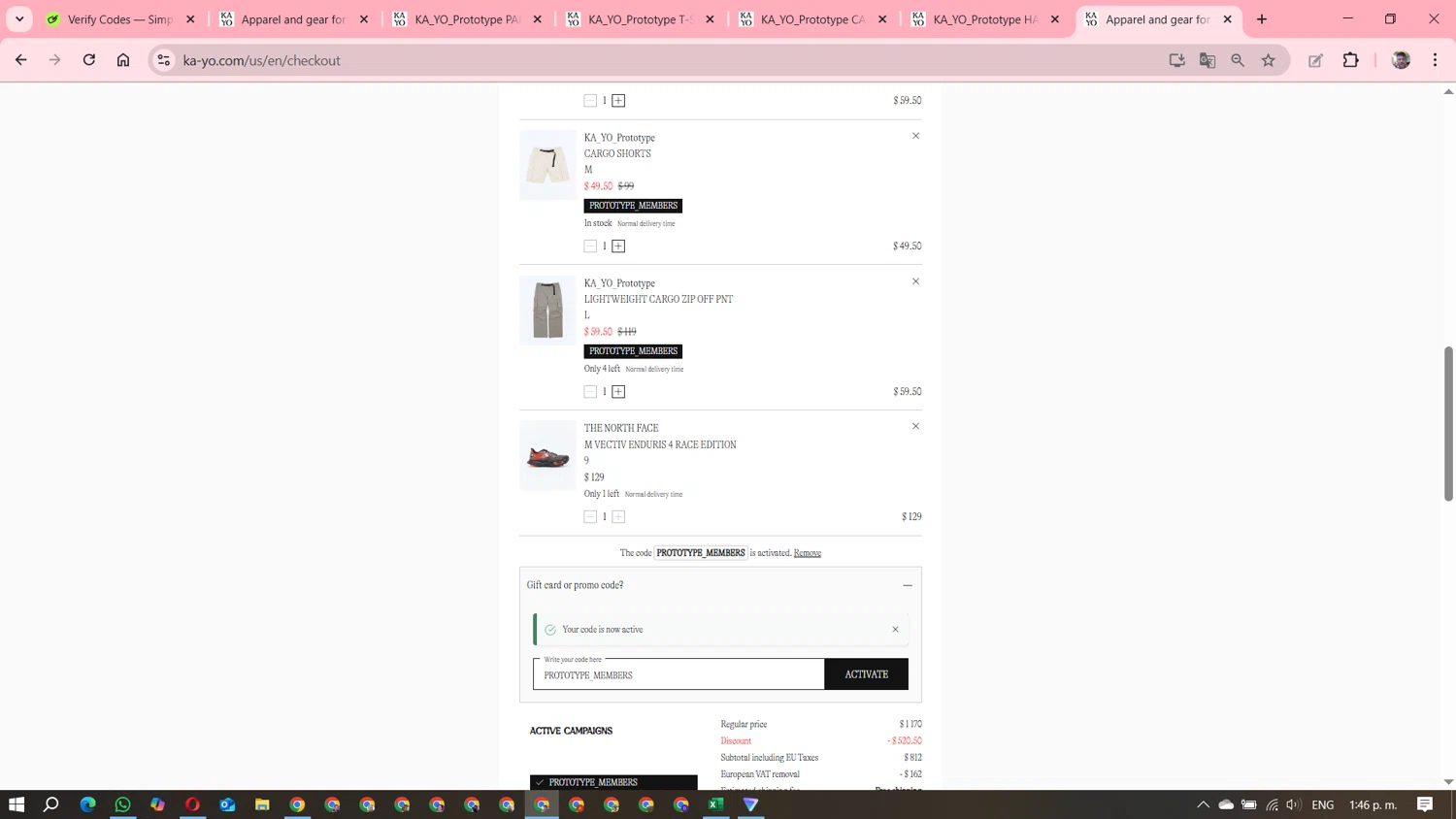This screenshot has width=1456, height=819.
Task: Open the browser home page
Action: tap(123, 60)
